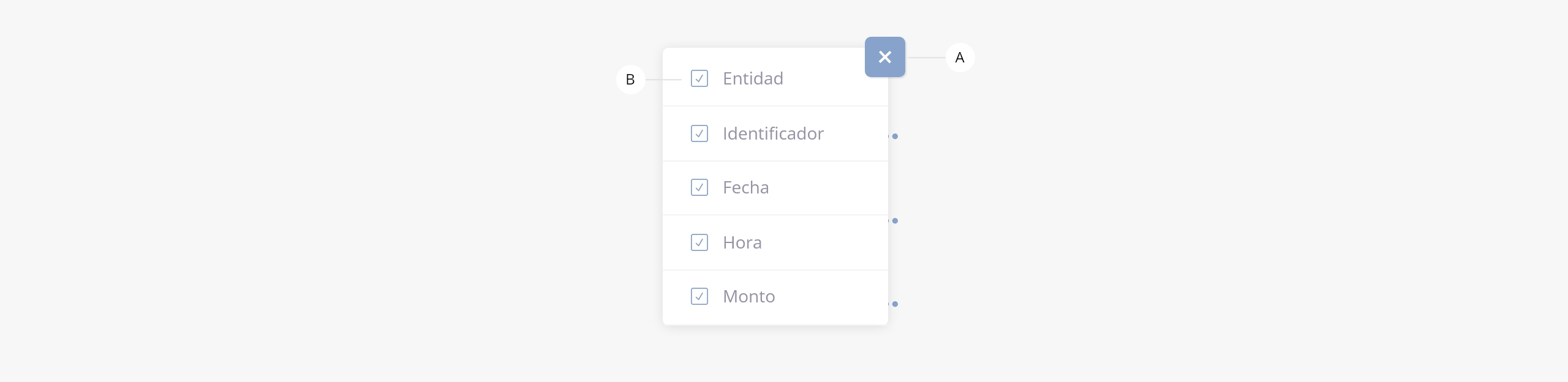Uncheck the Hora checkbox
Image resolution: width=1568 pixels, height=382 pixels.
pyautogui.click(x=699, y=242)
